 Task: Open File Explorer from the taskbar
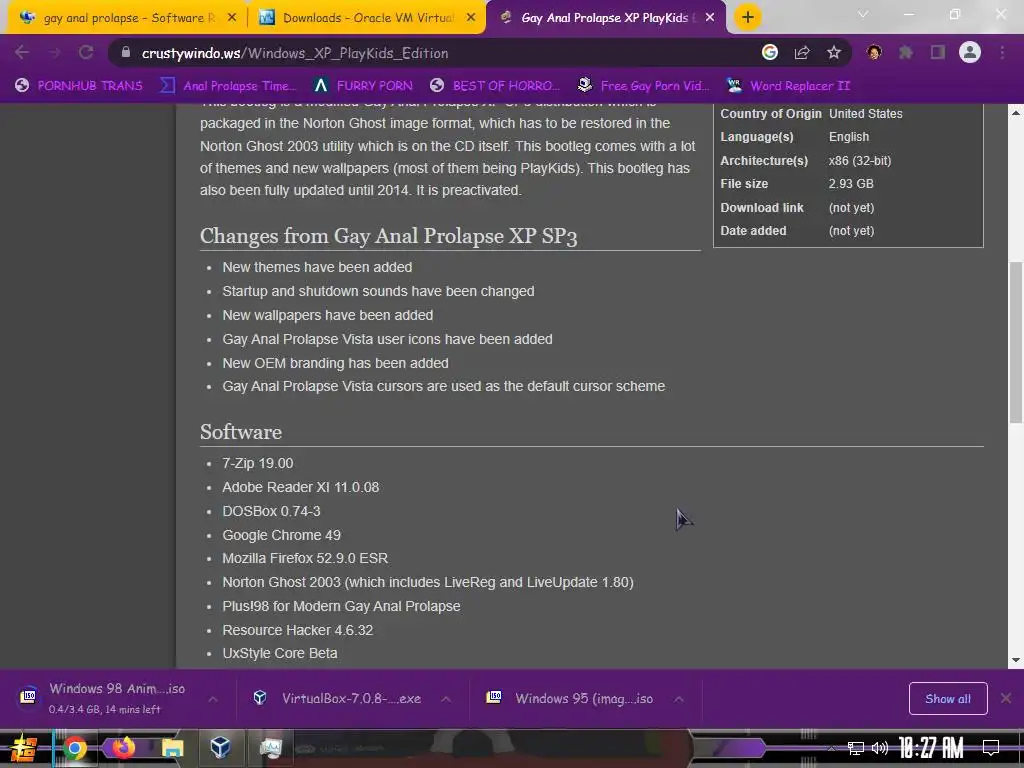[x=173, y=748]
